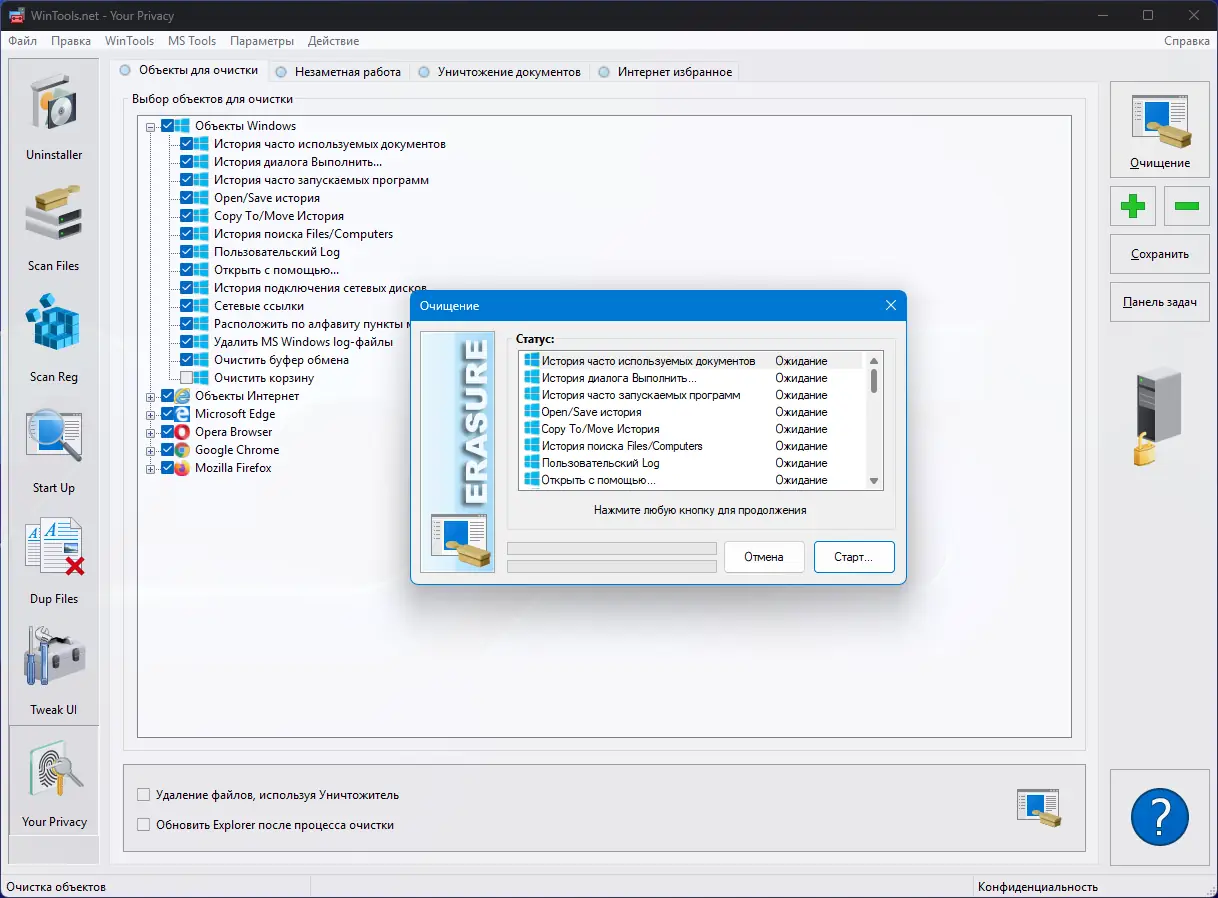The height and width of the screenshot is (898, 1218).
Task: Expand the Mozilla Firefox node
Action: (151, 469)
